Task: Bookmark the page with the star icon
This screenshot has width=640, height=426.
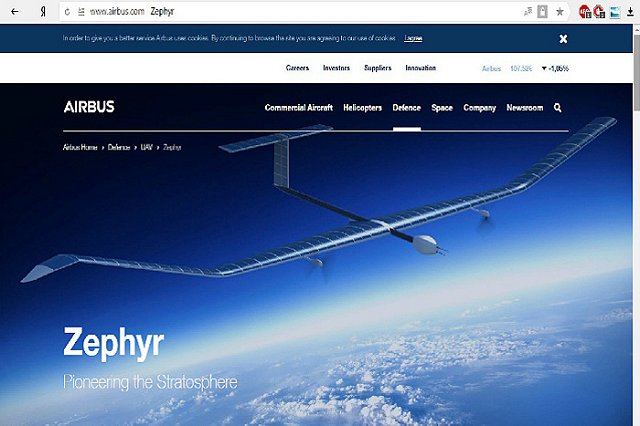Action: pyautogui.click(x=560, y=12)
